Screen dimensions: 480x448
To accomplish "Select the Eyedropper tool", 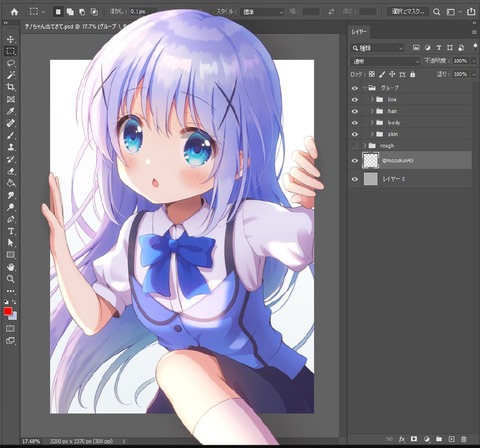I will coord(11,111).
